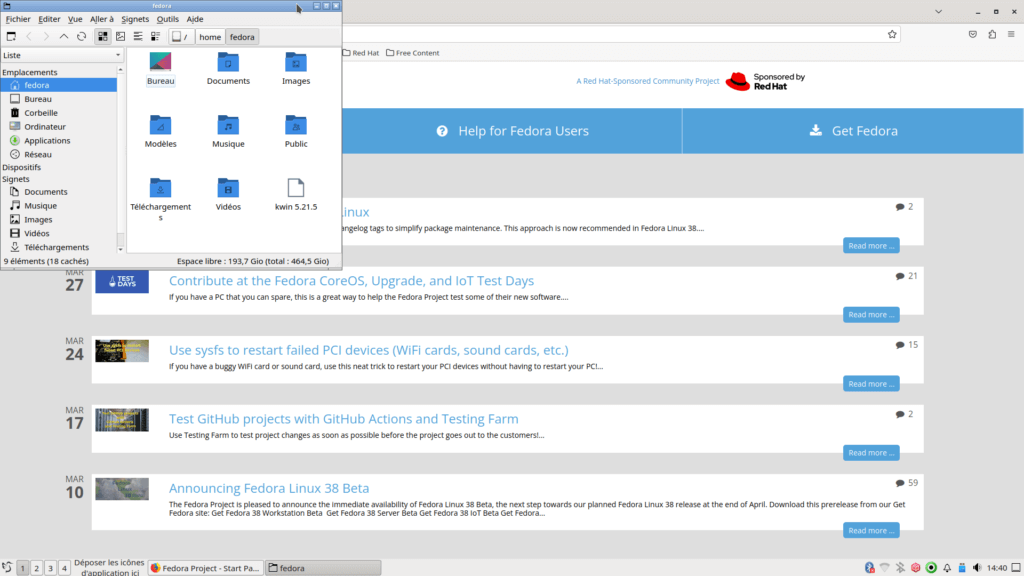
Task: Switch to detailed list view
Action: pyautogui.click(x=155, y=37)
